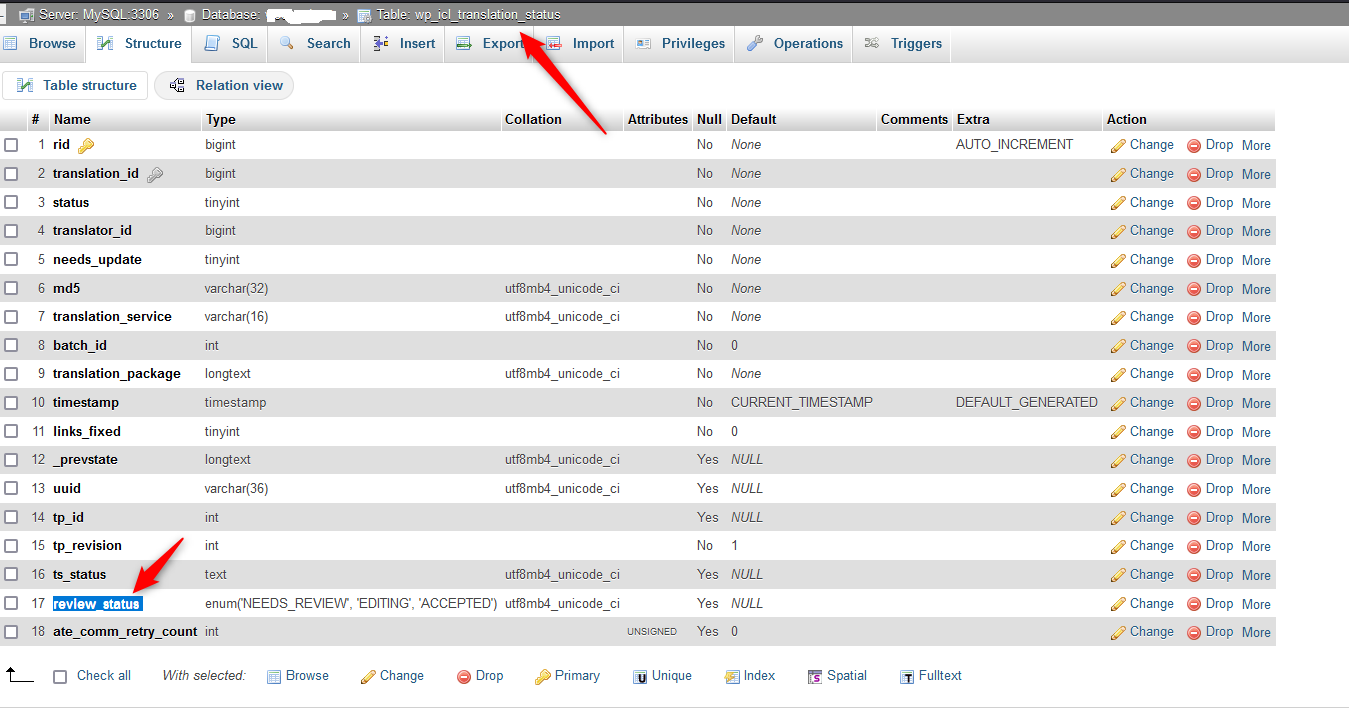Go to the Insert tab
This screenshot has width=1349, height=727.
pos(404,44)
